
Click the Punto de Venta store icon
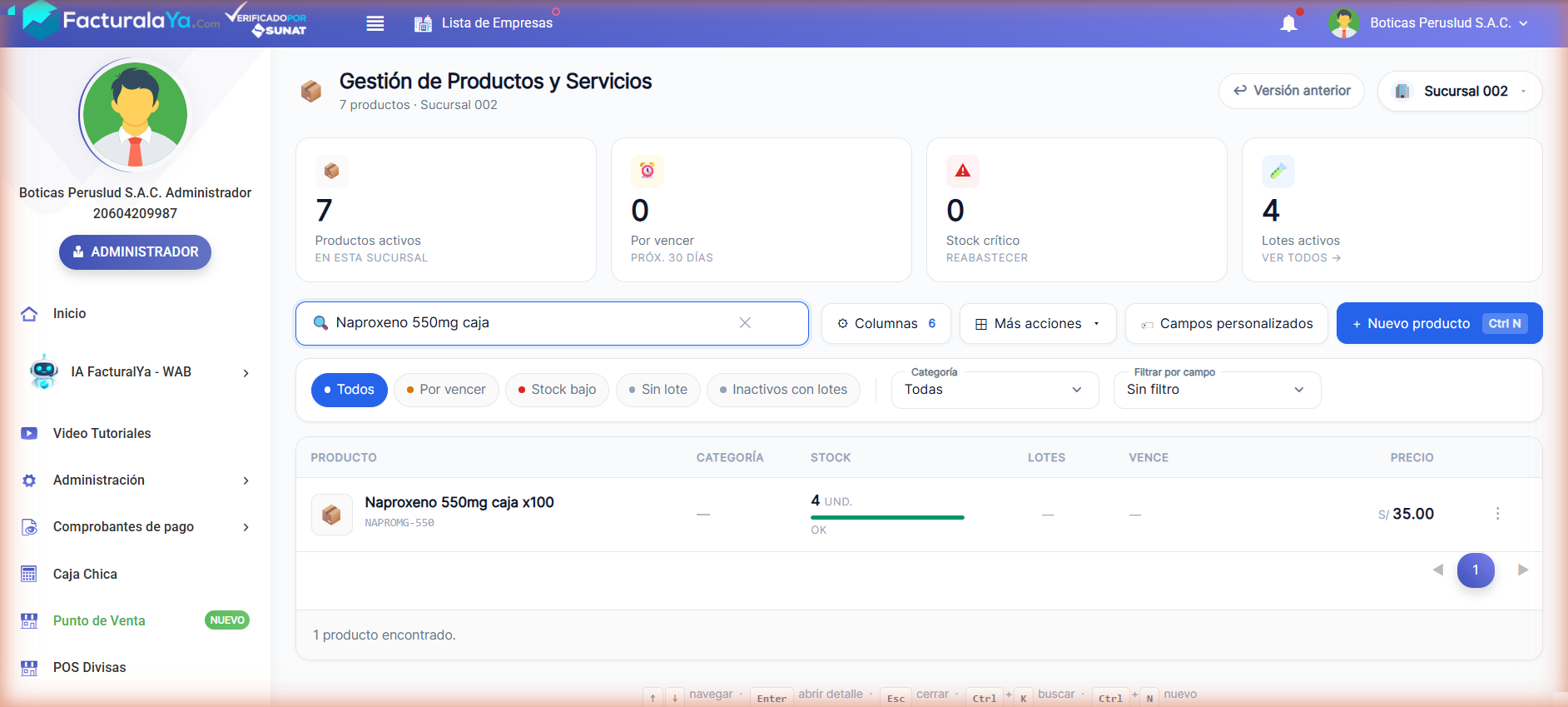point(29,620)
